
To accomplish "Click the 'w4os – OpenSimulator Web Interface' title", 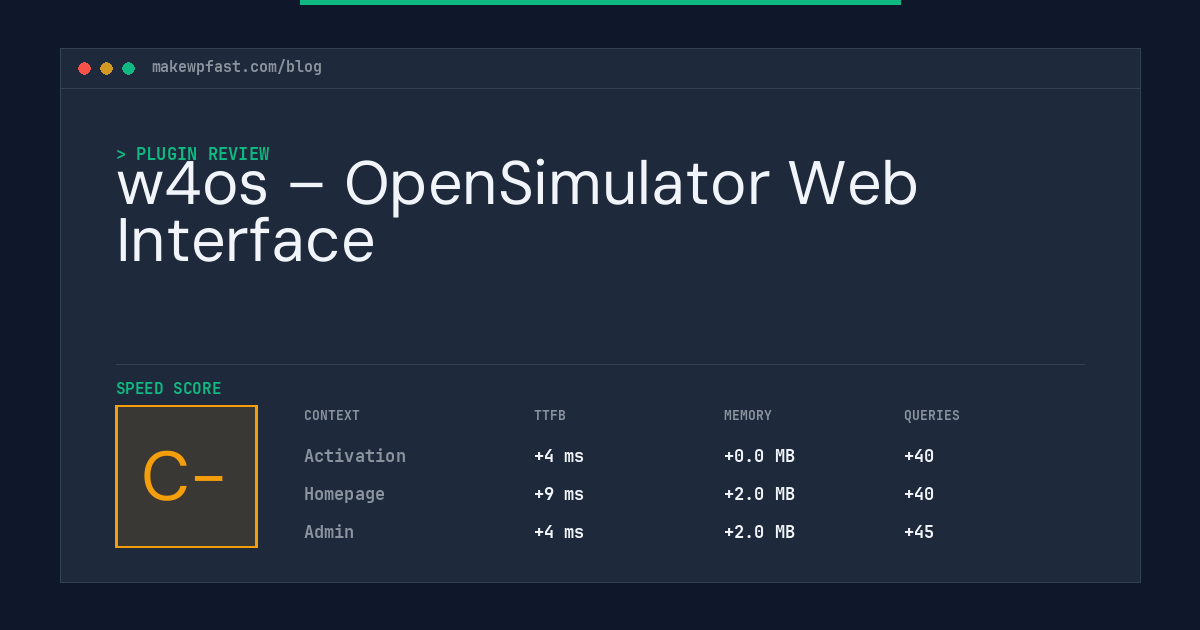I will (517, 212).
